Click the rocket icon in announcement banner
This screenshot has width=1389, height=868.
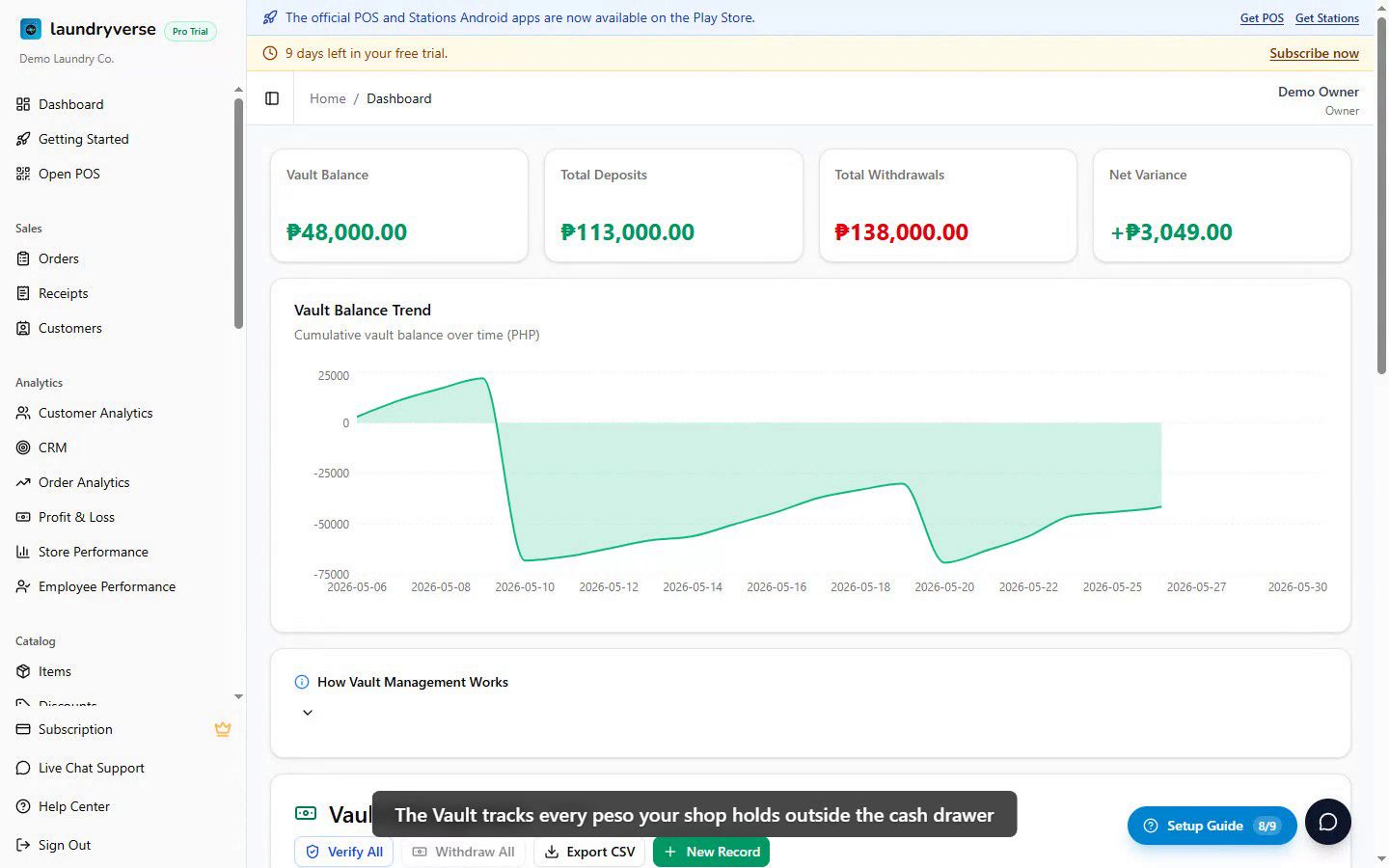point(270,17)
